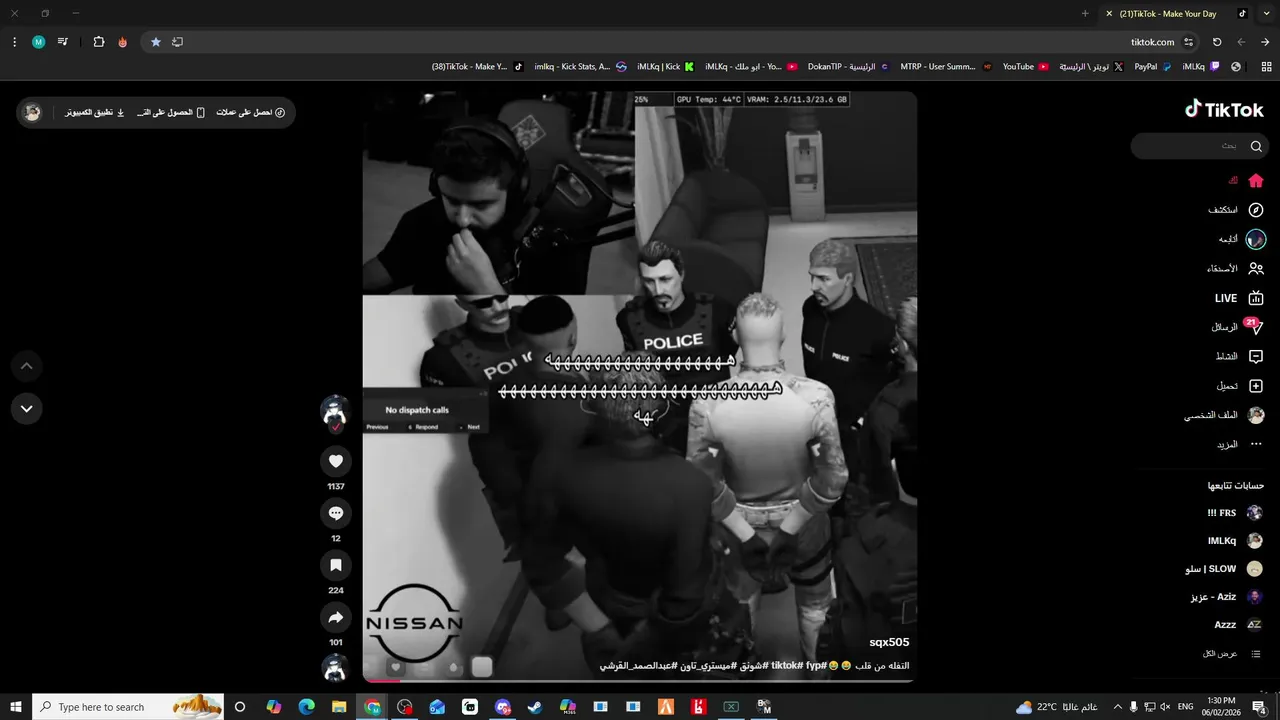Open MTRP - User Summ... bookmark

pyautogui.click(x=946, y=67)
